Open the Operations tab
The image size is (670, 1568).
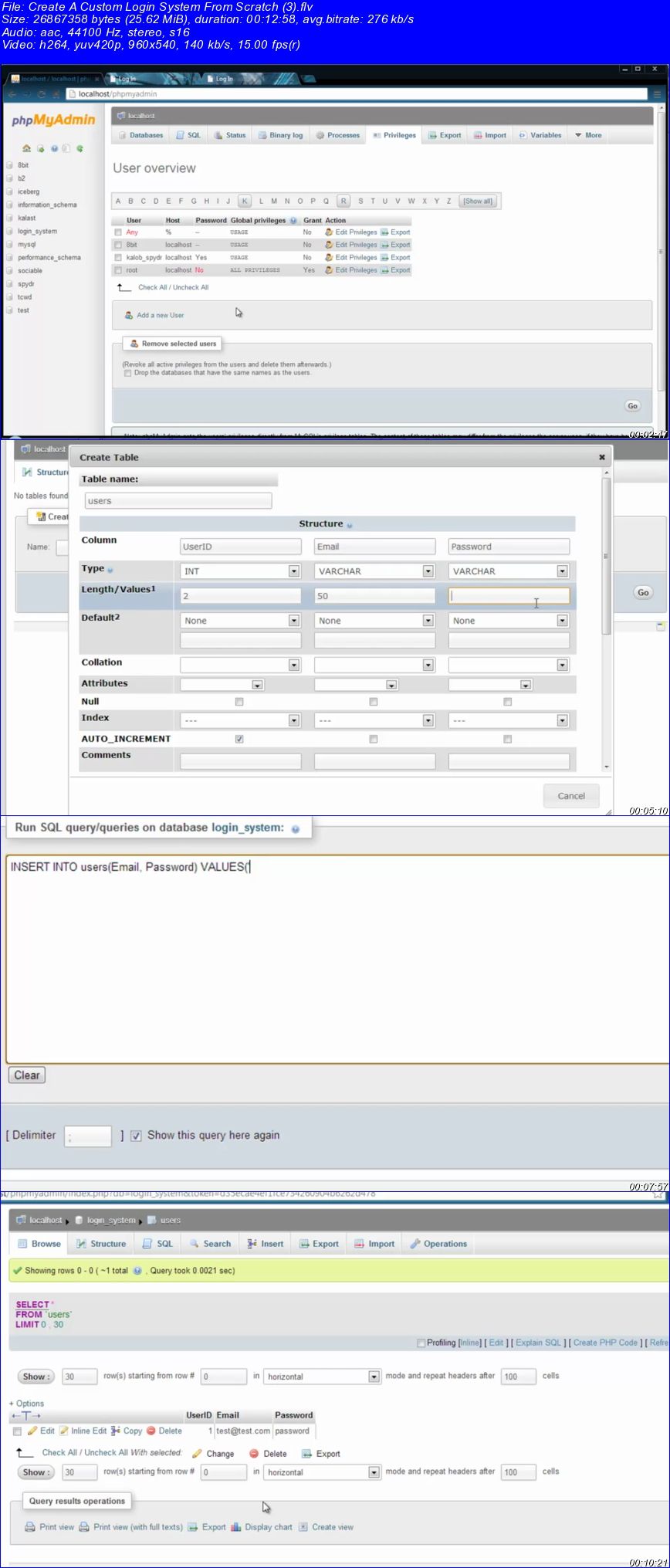click(x=438, y=1244)
